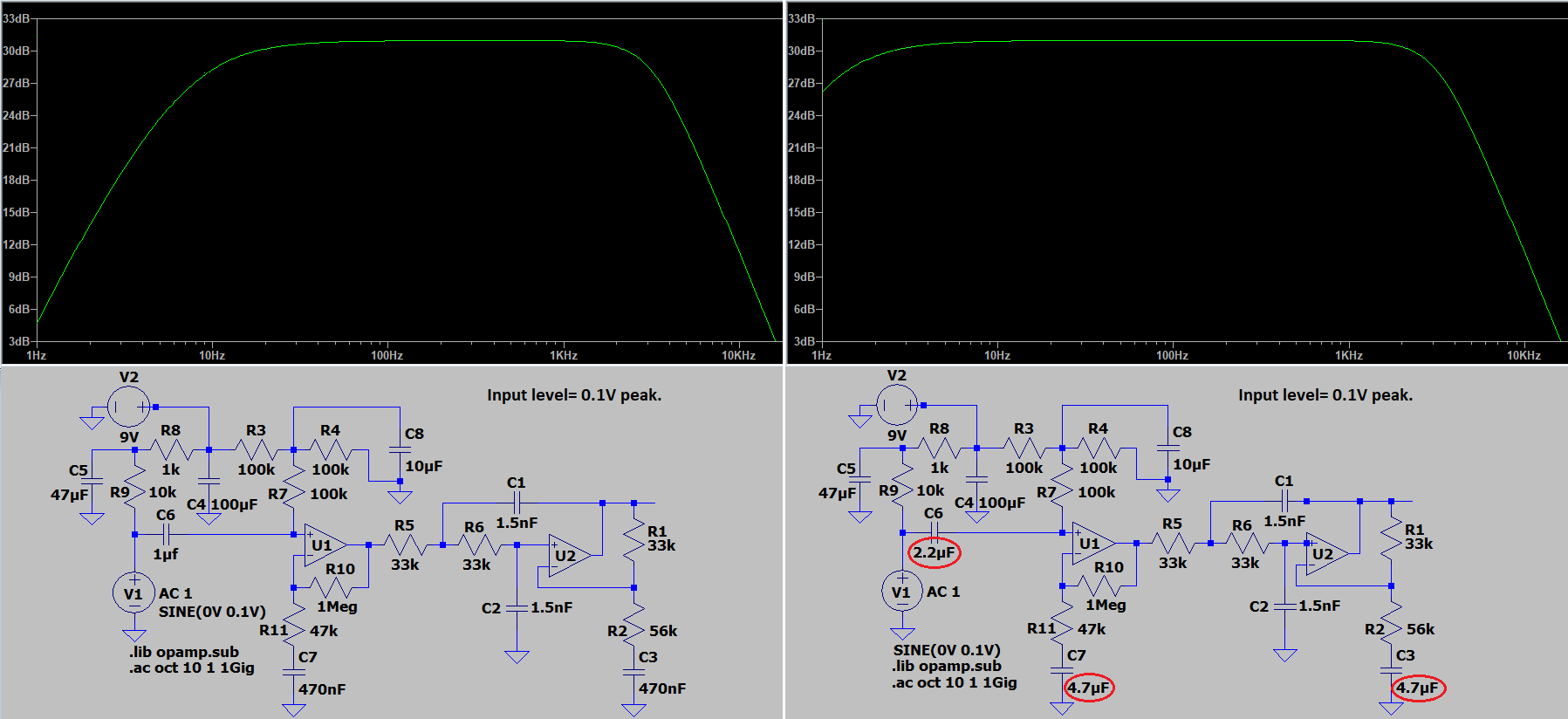Click the V1 AC source symbol in right schematic
1568x719 pixels.
click(x=902, y=592)
